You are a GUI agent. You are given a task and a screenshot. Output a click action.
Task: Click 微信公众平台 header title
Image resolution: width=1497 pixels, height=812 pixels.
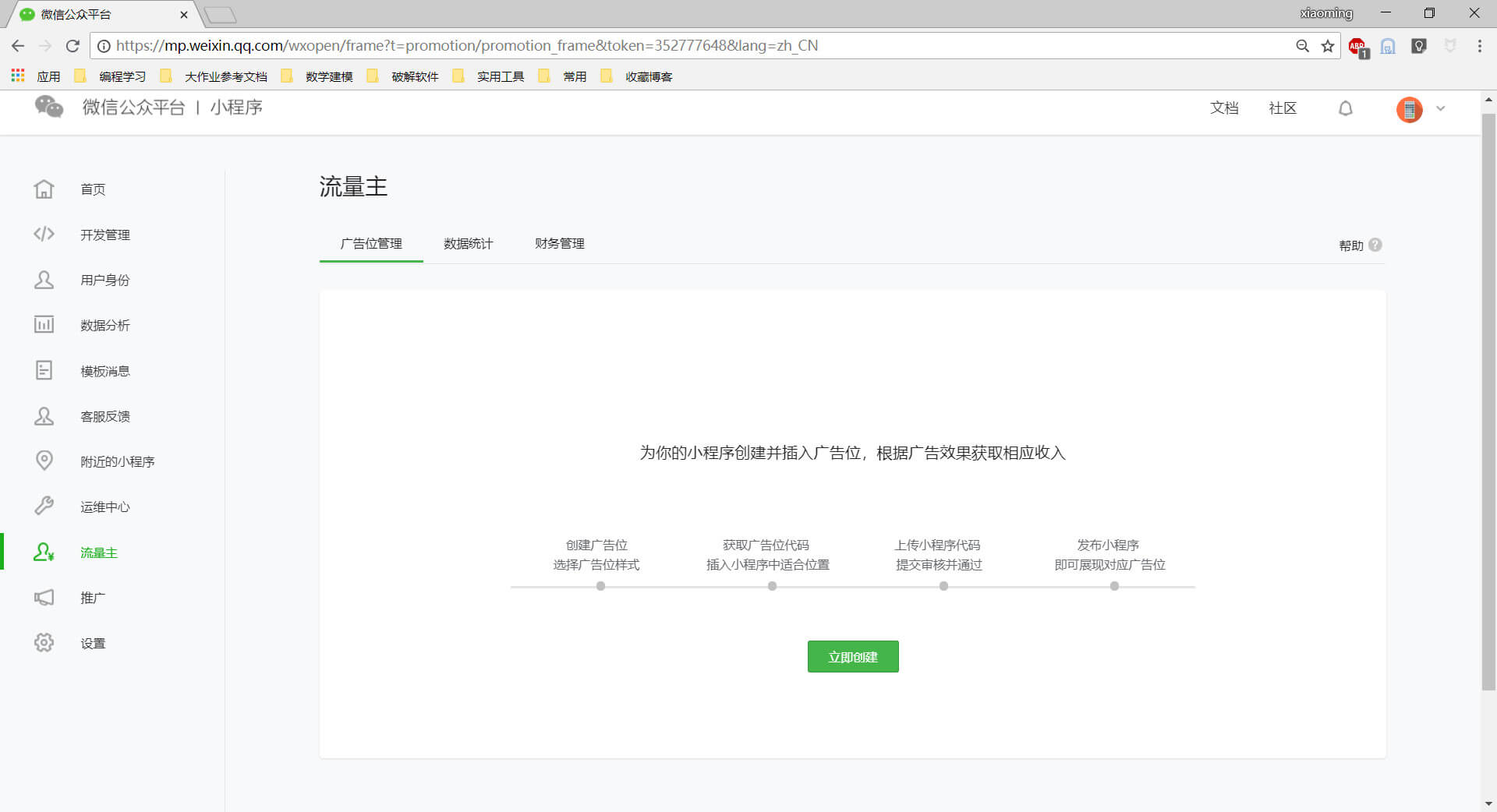pos(134,108)
